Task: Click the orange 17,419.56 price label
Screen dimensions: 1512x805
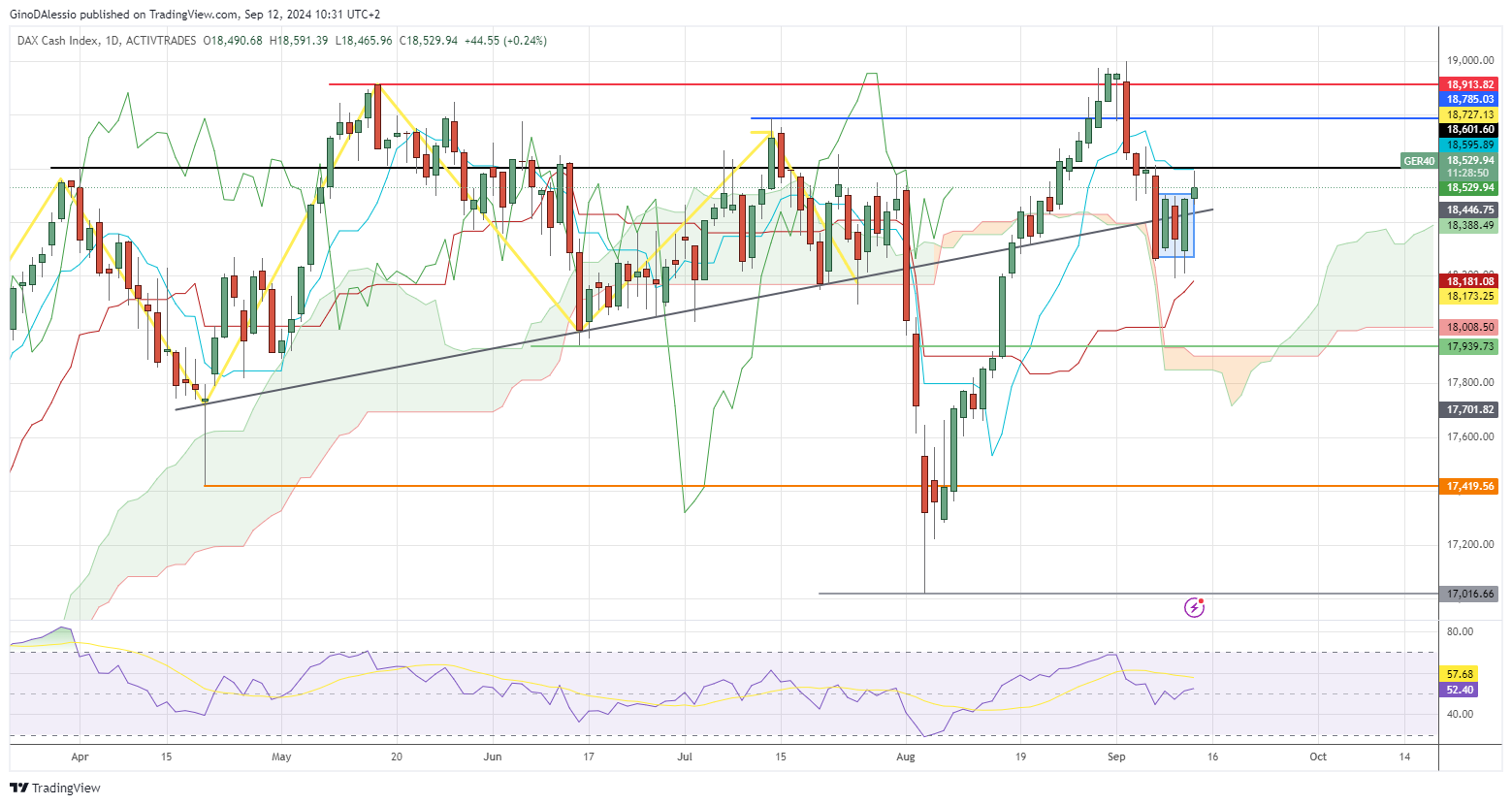Action: point(1470,486)
